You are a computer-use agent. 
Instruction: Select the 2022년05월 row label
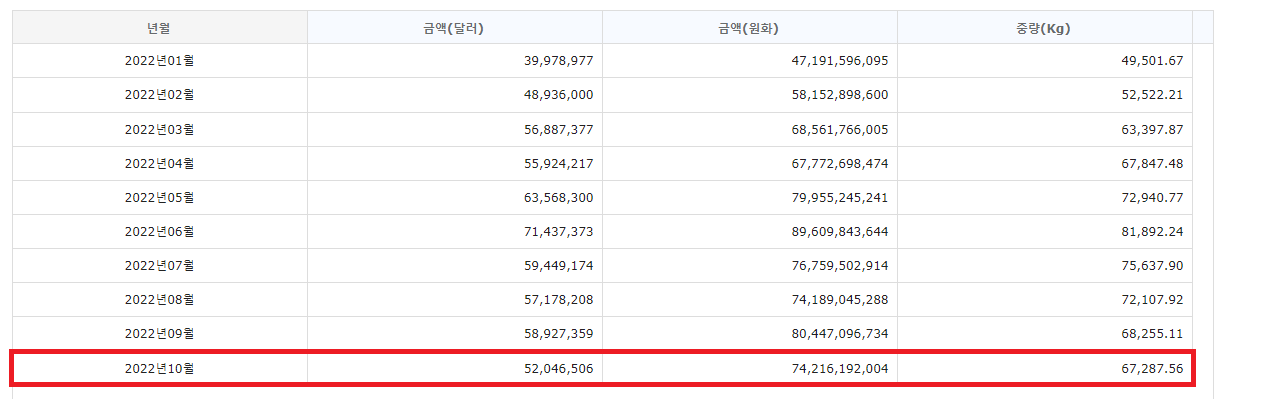[159, 197]
